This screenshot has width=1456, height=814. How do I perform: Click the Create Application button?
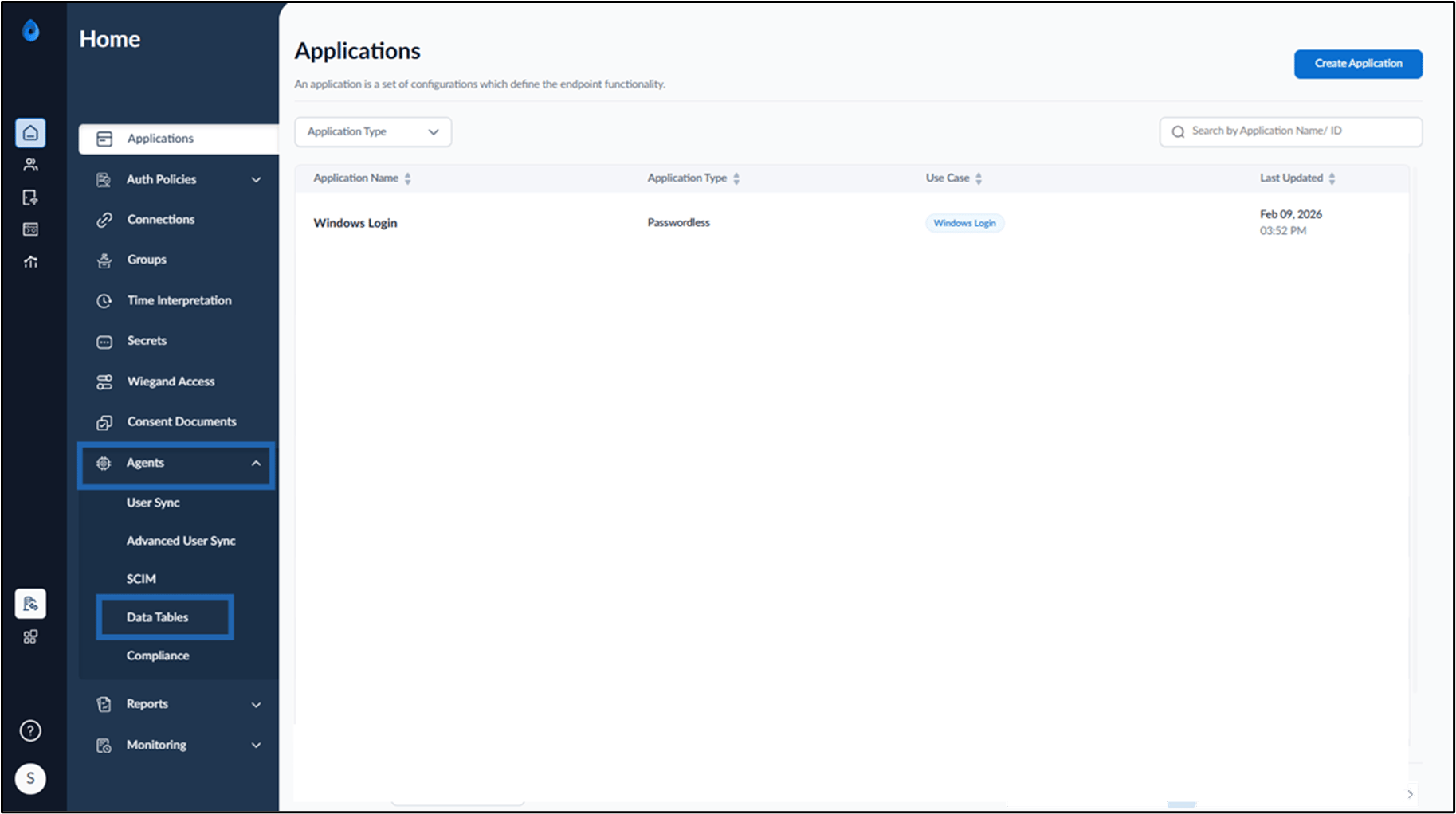point(1358,64)
